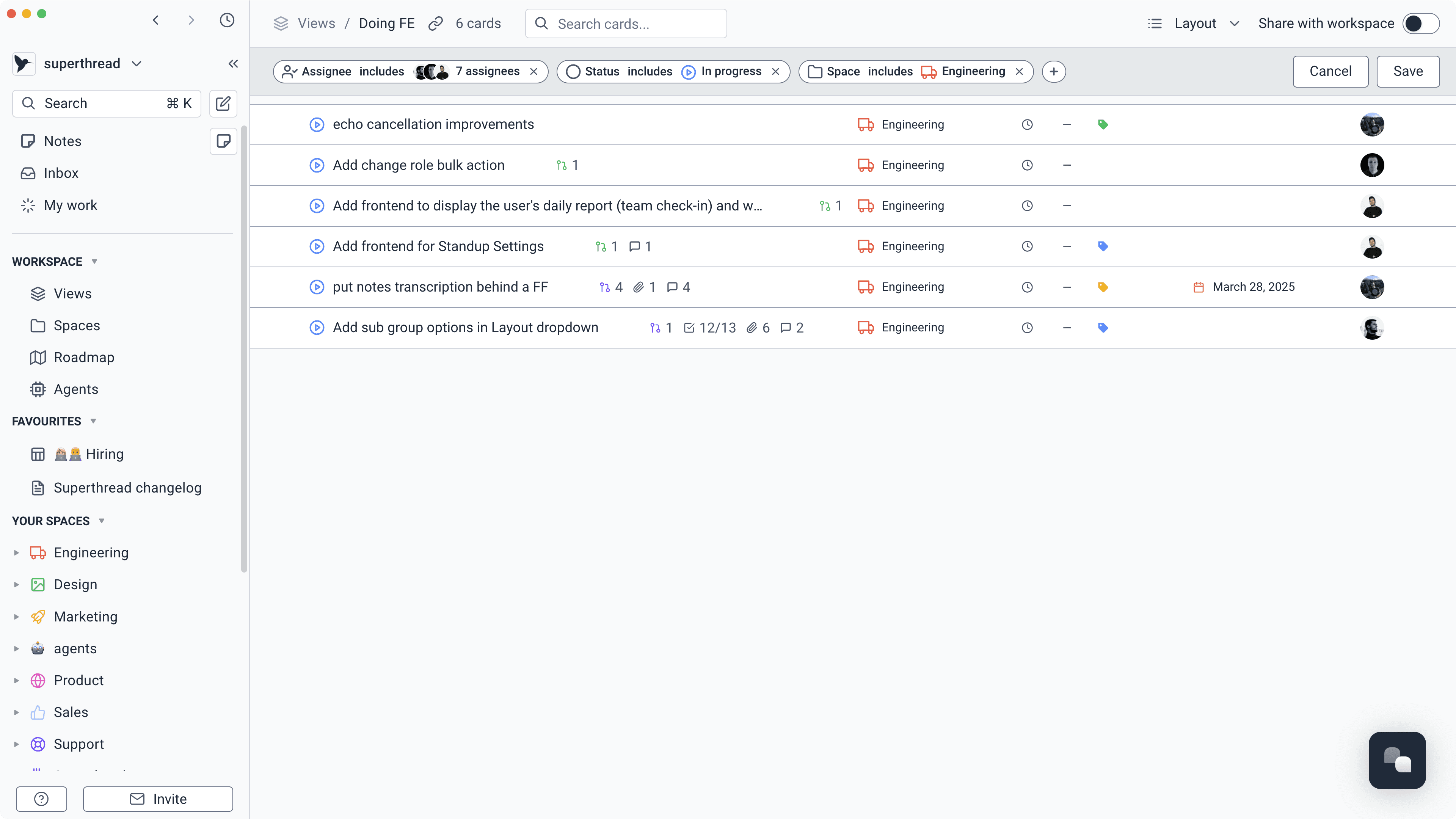Screen dimensions: 1456x819
Task: Click status icon of echo cancellation improvements
Action: click(x=317, y=124)
